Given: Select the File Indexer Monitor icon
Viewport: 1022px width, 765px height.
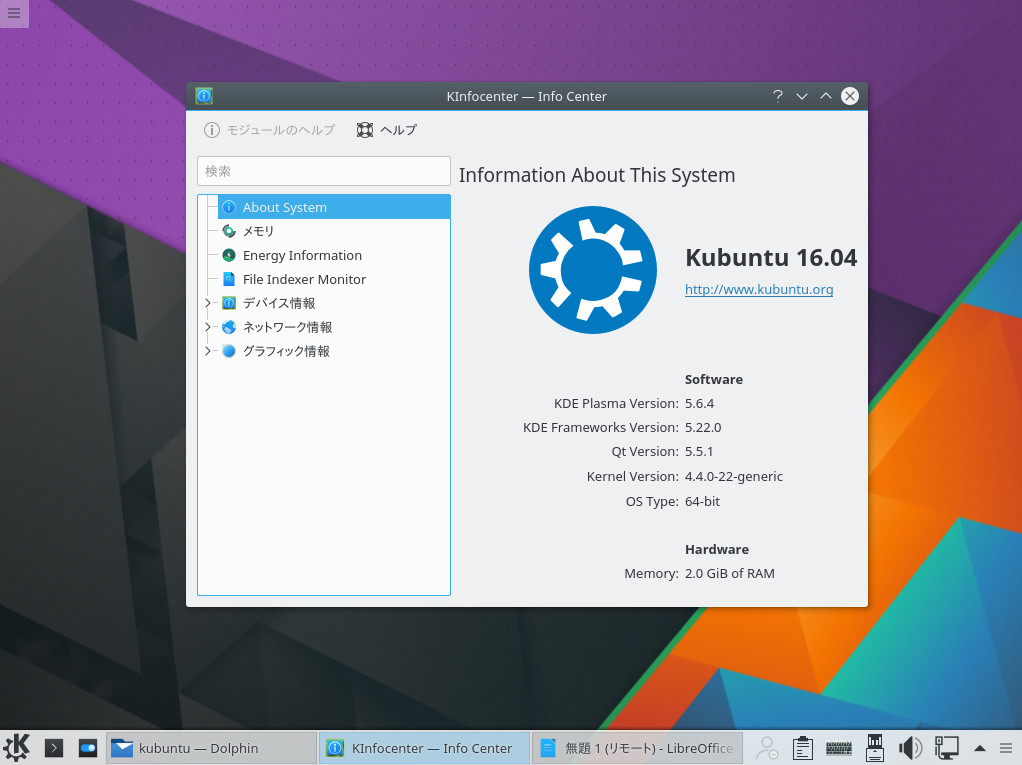Looking at the screenshot, I should coord(229,279).
